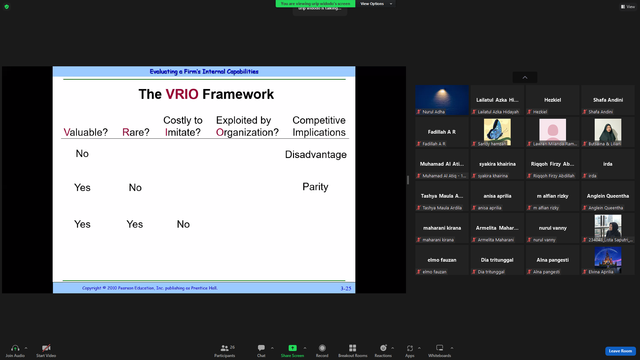
Task: Click the View layout button
Action: (x=628, y=7)
